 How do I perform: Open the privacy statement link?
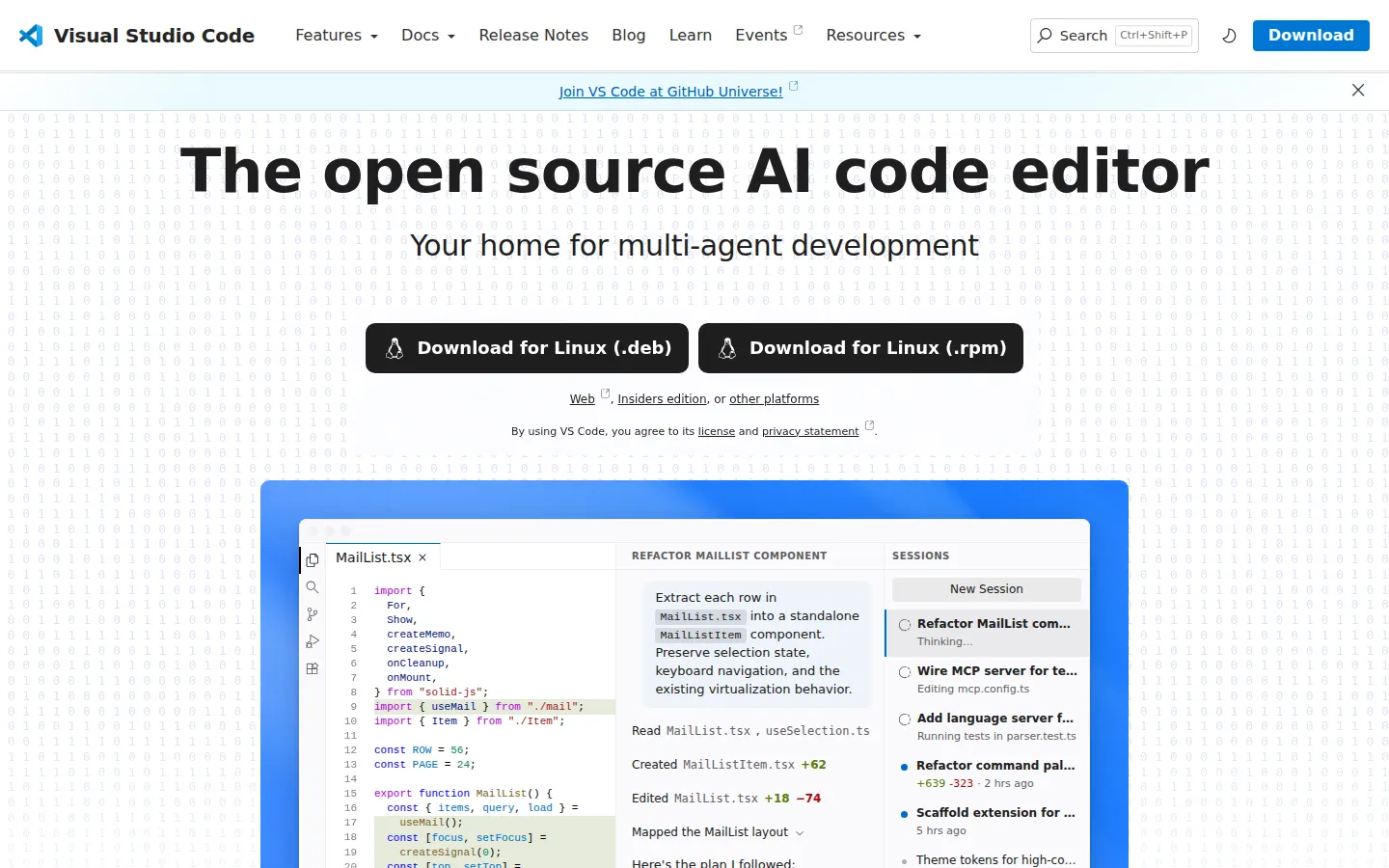coord(810,432)
